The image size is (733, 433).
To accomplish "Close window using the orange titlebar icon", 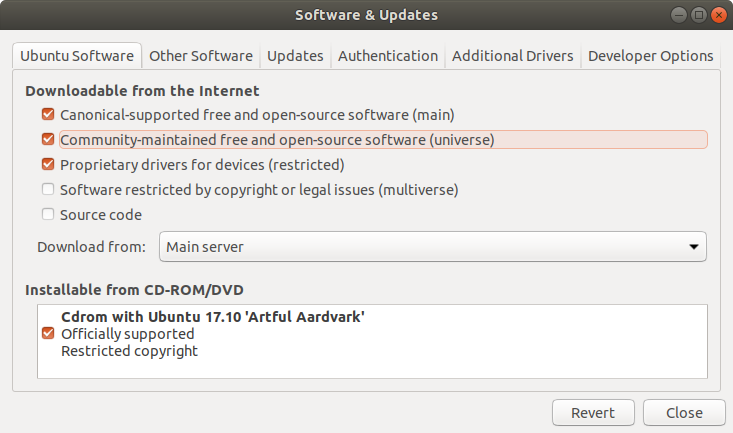I will tap(719, 15).
